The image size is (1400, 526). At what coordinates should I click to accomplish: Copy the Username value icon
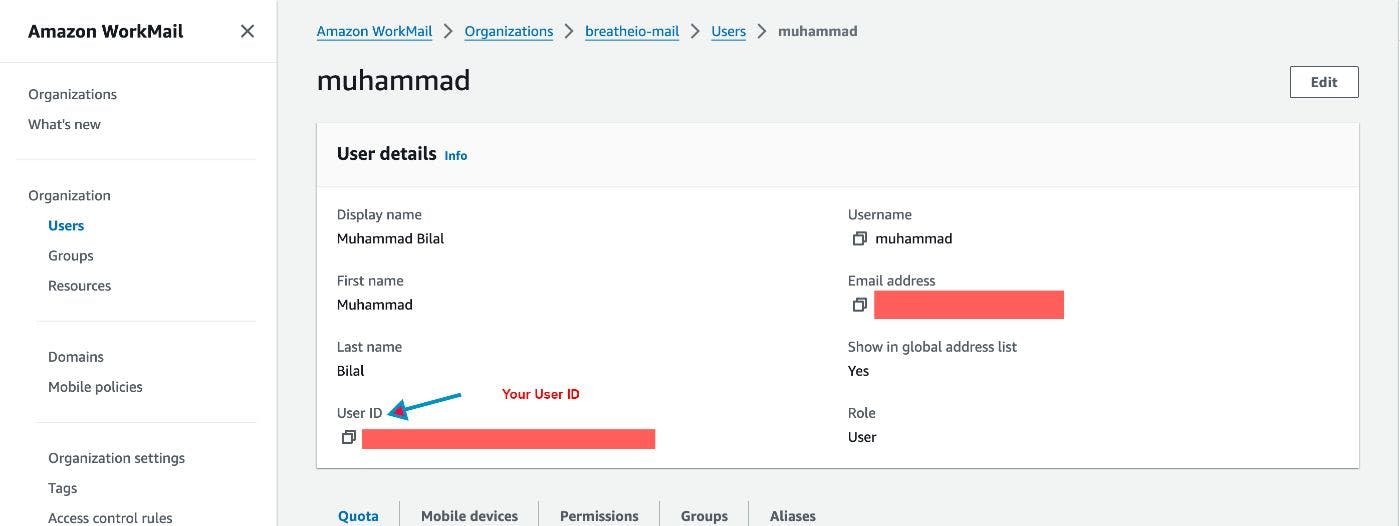click(x=859, y=239)
